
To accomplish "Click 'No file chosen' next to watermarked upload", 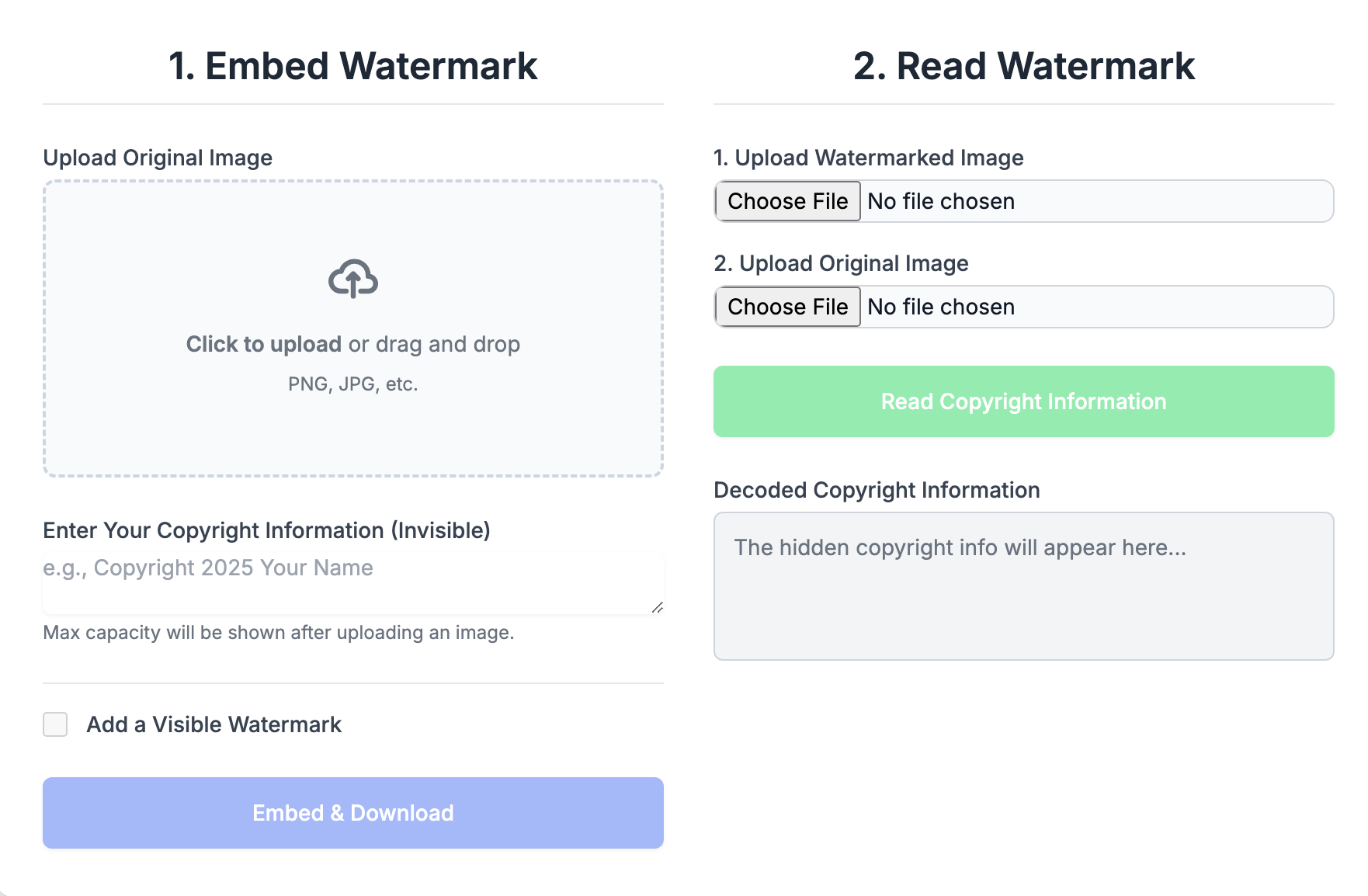I will [941, 201].
